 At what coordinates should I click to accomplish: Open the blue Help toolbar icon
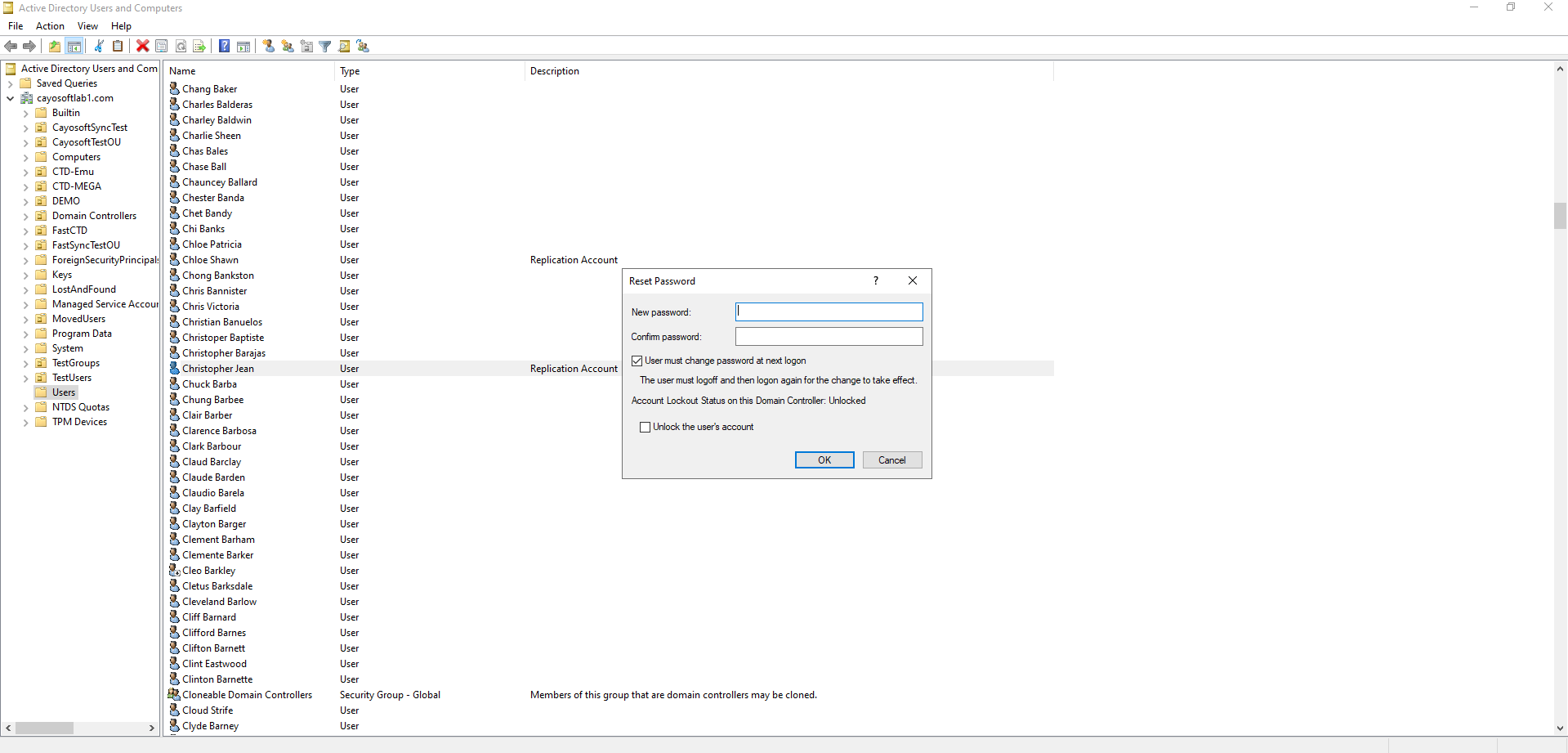224,47
